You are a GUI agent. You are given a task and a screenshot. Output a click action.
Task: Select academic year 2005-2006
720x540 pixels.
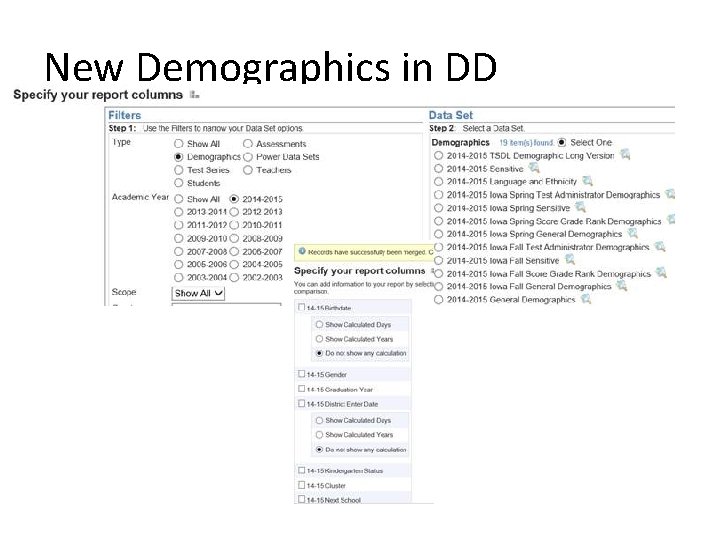coord(179,264)
